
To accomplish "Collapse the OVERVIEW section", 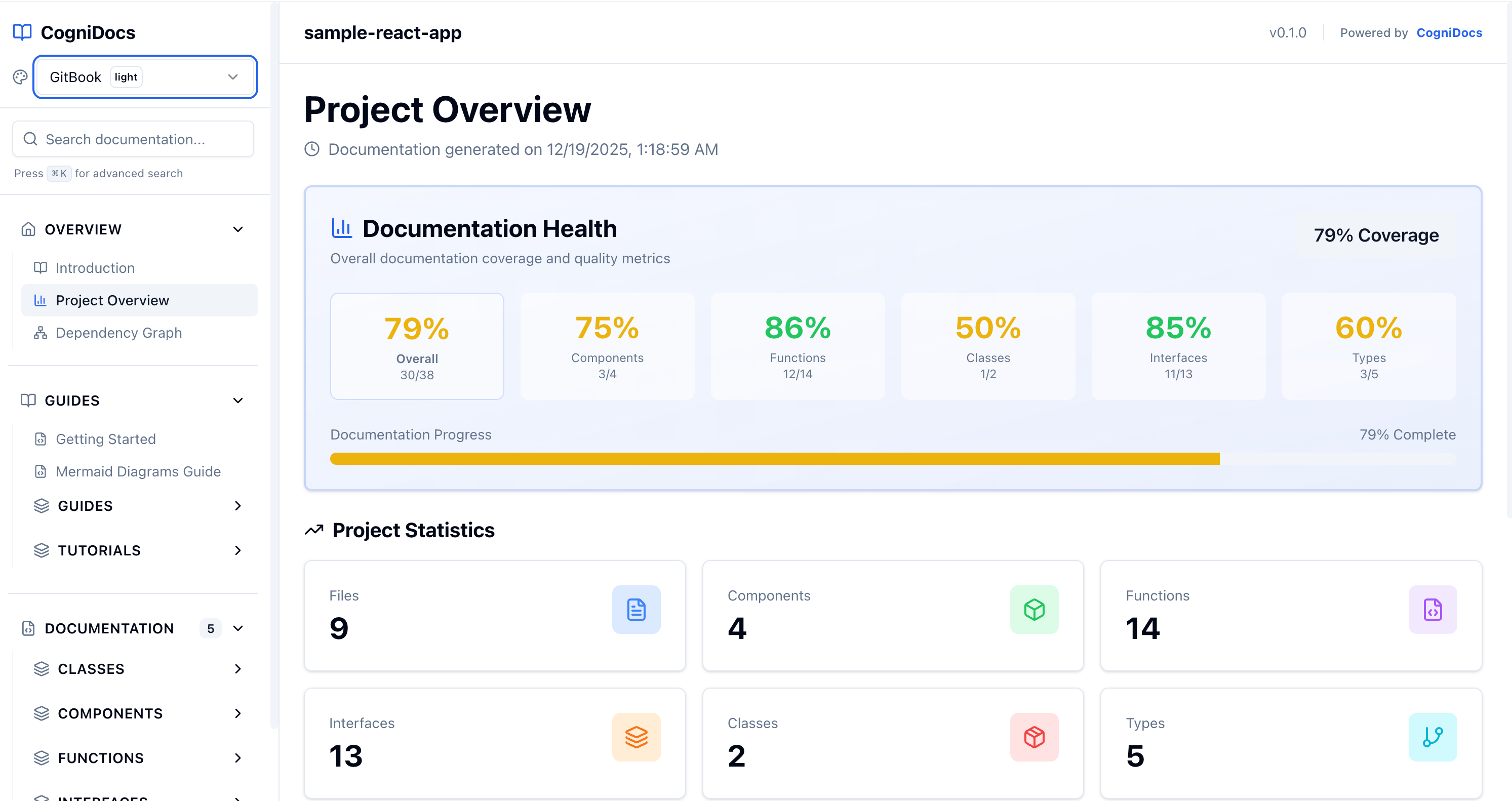I will [237, 229].
